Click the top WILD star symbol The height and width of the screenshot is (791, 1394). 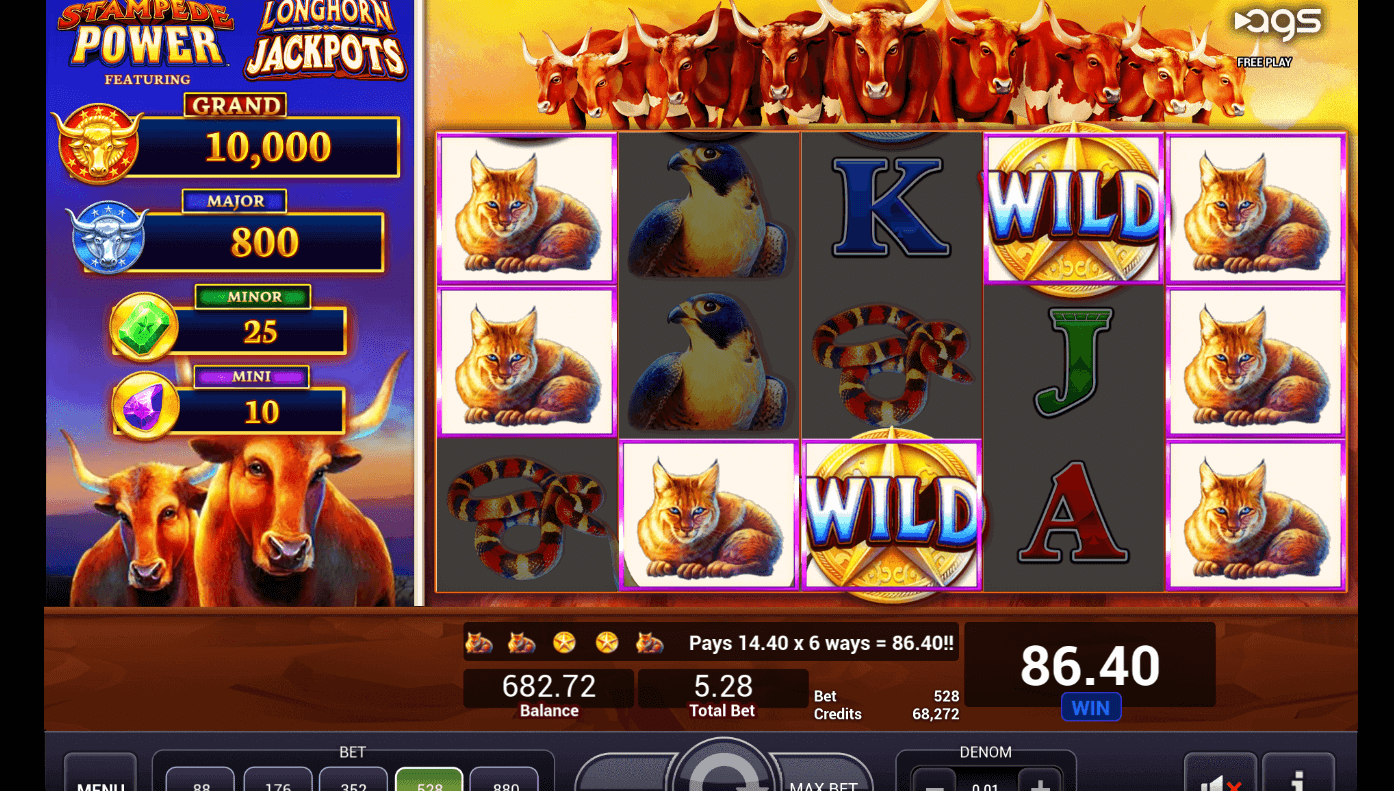click(1074, 210)
